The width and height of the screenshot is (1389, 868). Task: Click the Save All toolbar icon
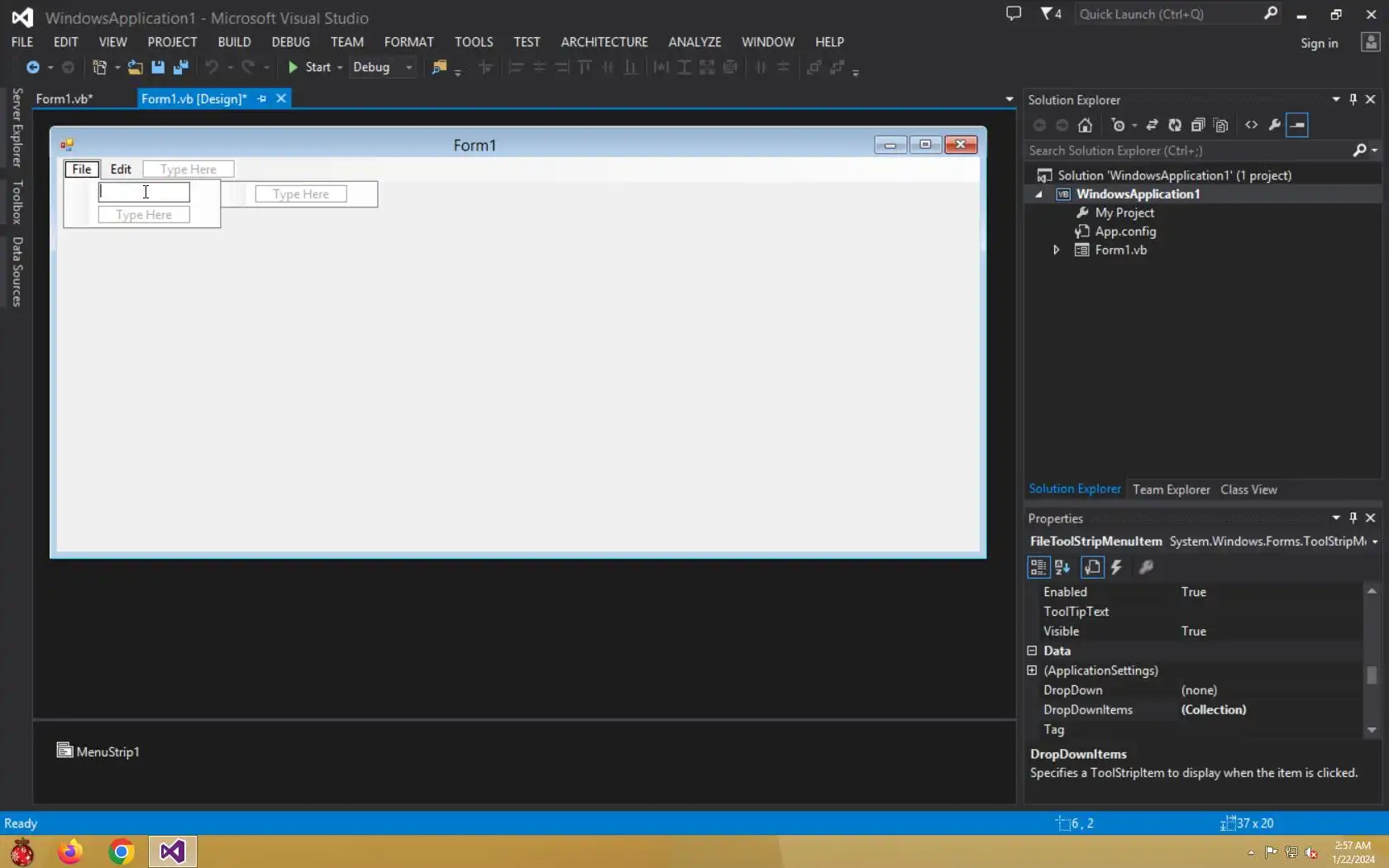[181, 67]
